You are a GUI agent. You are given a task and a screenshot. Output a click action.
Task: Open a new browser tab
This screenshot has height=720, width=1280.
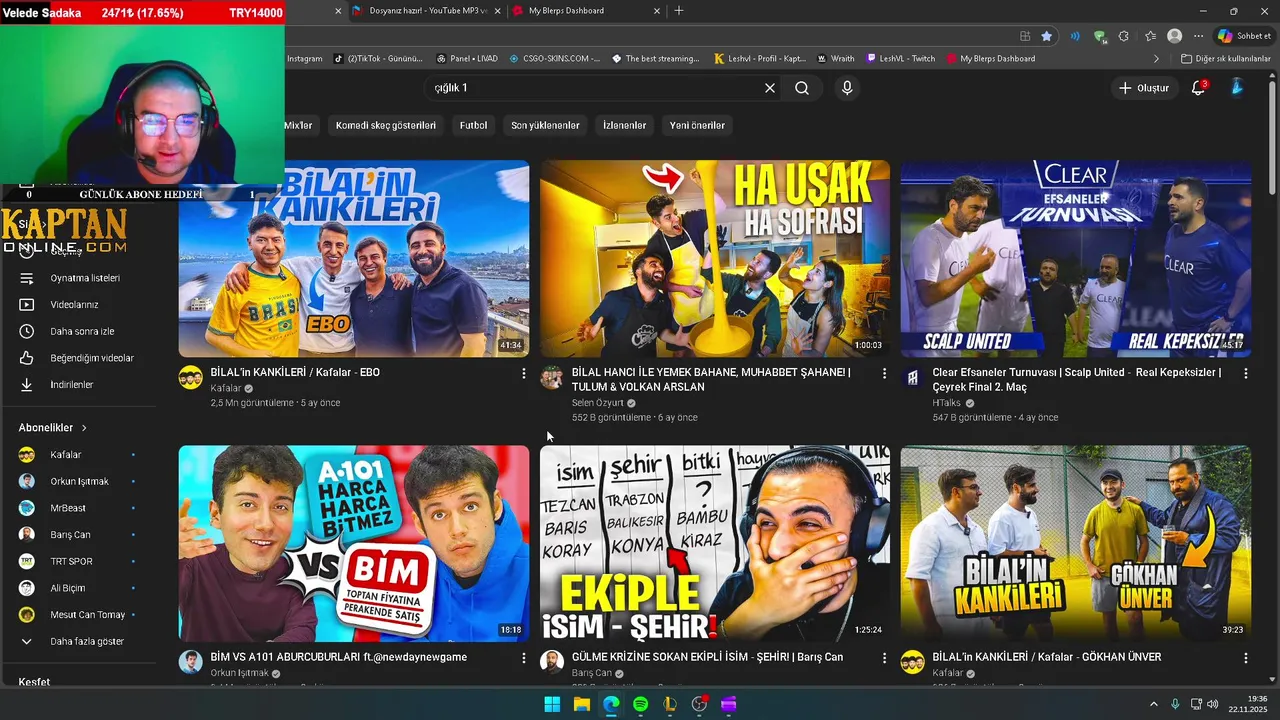pos(679,11)
